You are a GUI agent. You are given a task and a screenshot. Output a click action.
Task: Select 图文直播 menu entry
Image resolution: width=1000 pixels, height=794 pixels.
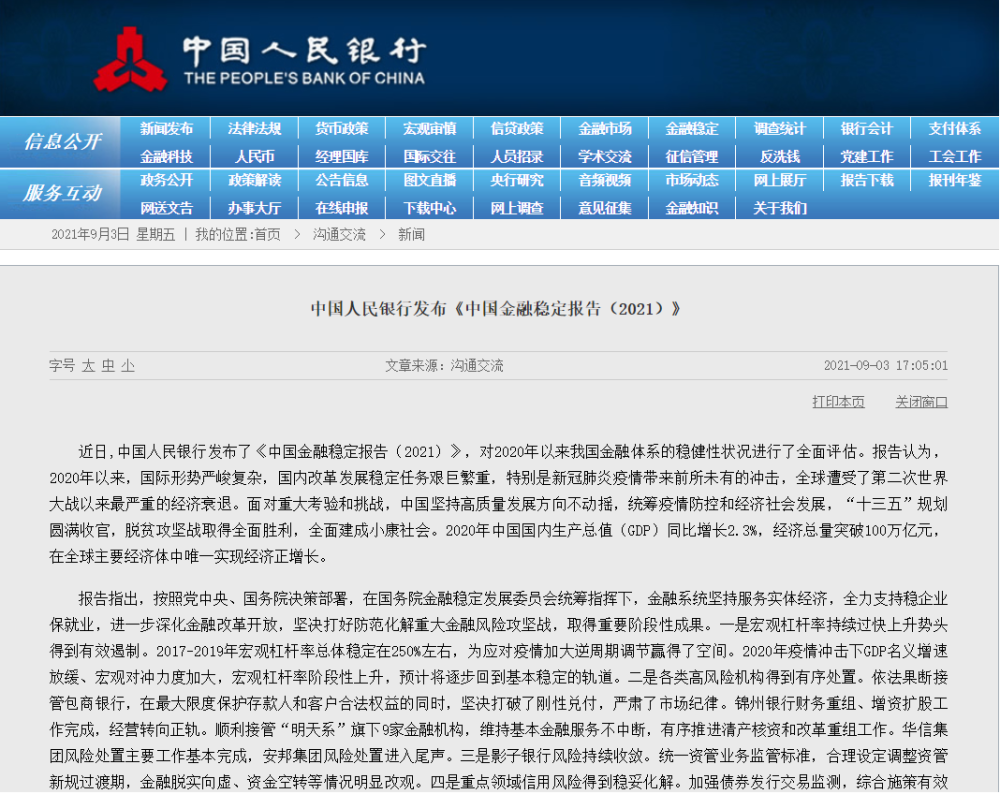click(x=430, y=180)
